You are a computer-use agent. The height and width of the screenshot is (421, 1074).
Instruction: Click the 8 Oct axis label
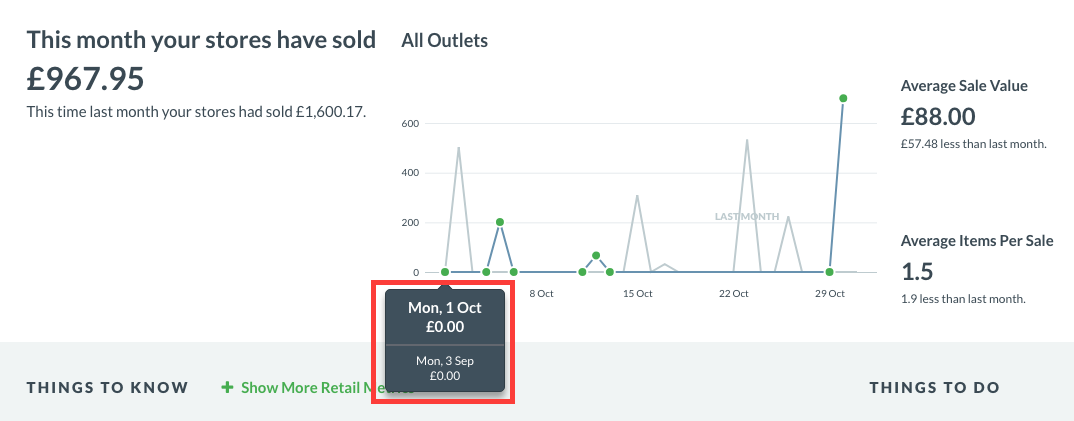(x=541, y=294)
